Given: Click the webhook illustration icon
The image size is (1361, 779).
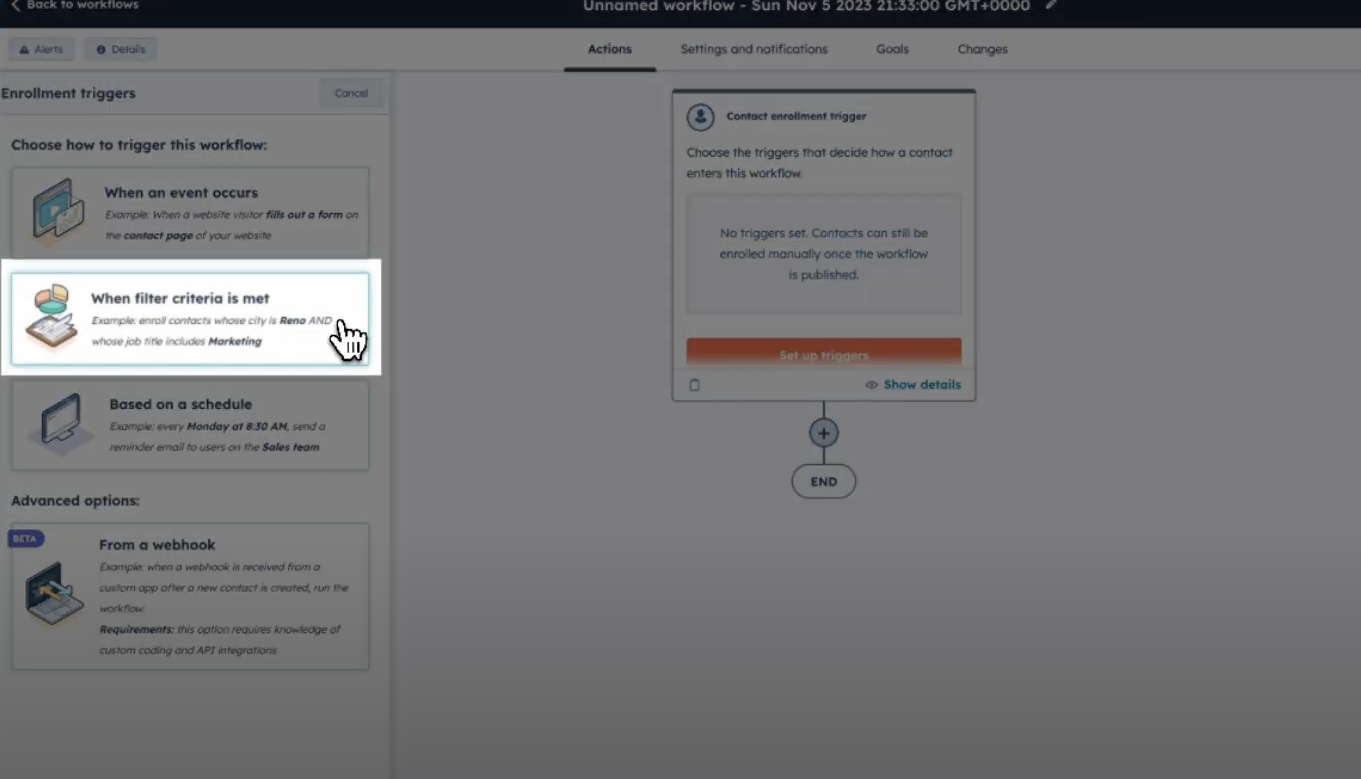Looking at the screenshot, I should [x=54, y=592].
